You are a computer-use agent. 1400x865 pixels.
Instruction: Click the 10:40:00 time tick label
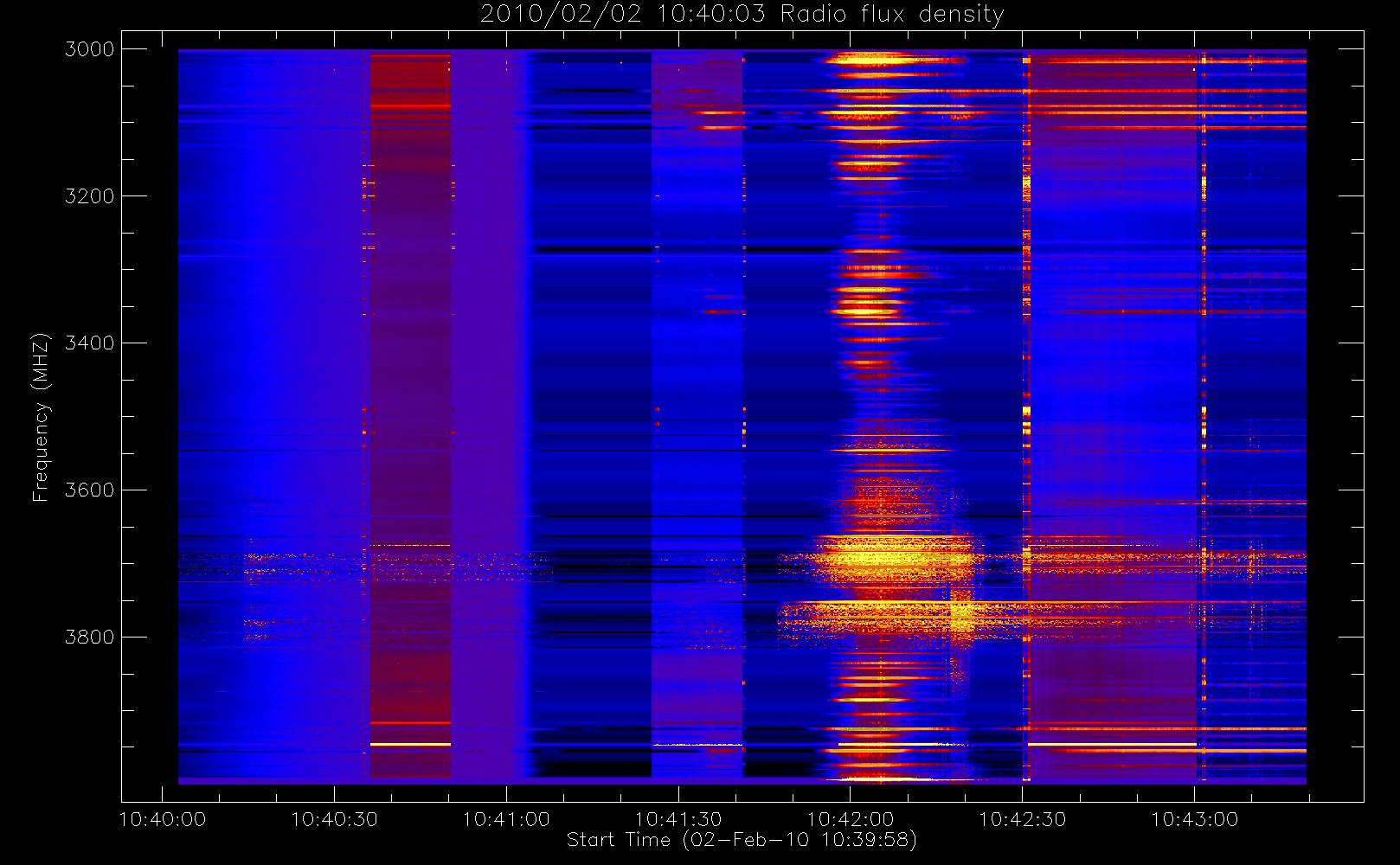tap(162, 819)
